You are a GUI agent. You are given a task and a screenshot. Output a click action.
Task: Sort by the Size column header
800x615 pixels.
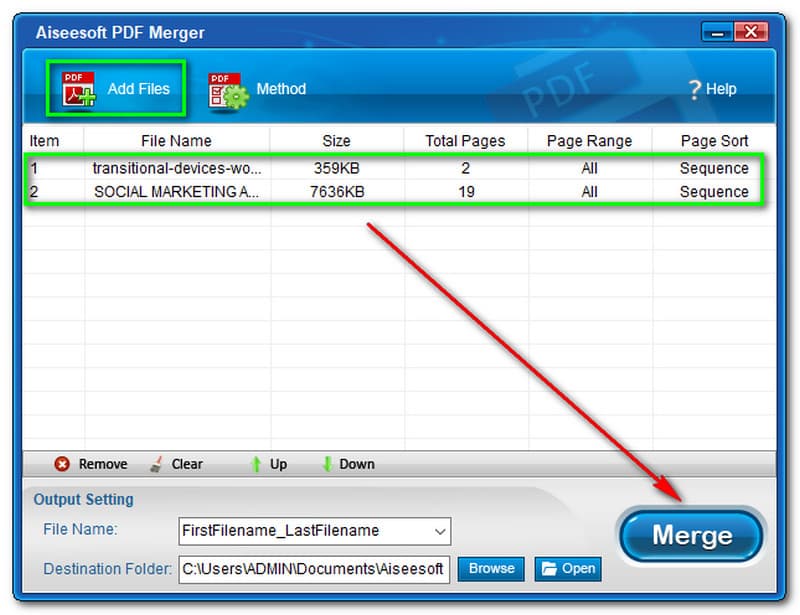click(x=337, y=141)
